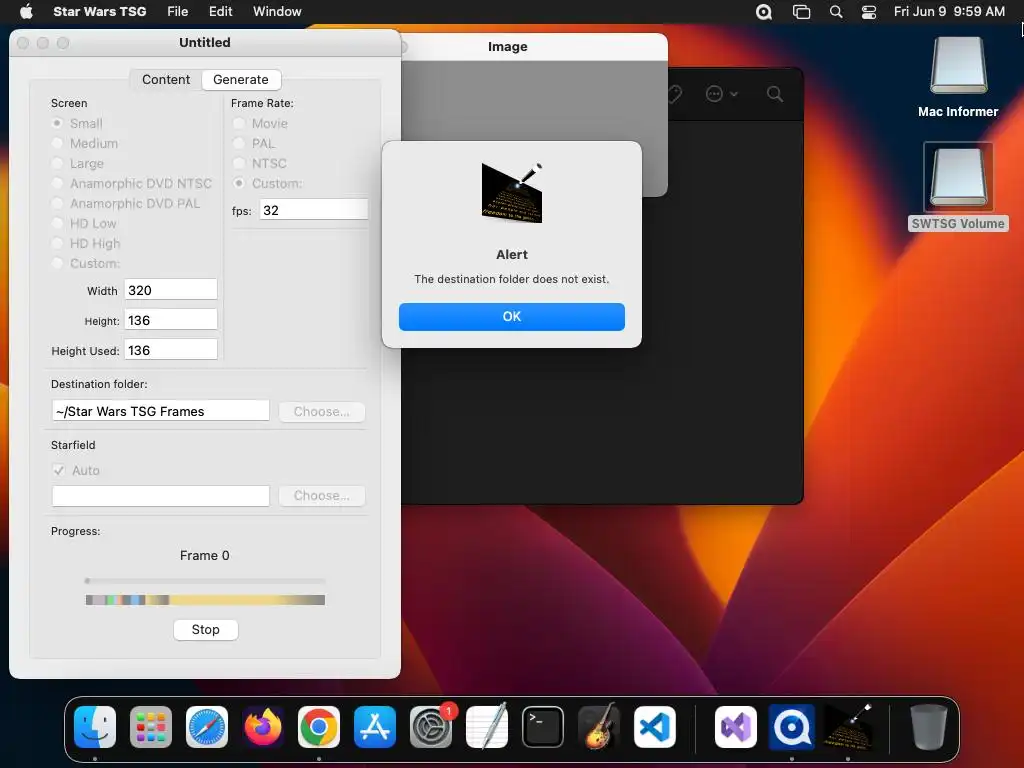Select Anamorphic DVD NTSC screen option

pyautogui.click(x=57, y=184)
